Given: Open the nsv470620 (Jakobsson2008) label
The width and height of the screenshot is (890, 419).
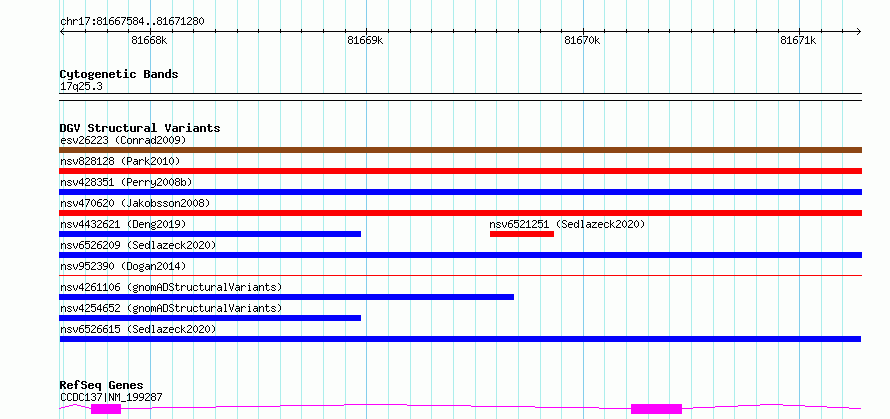Looking at the screenshot, I should click(135, 203).
